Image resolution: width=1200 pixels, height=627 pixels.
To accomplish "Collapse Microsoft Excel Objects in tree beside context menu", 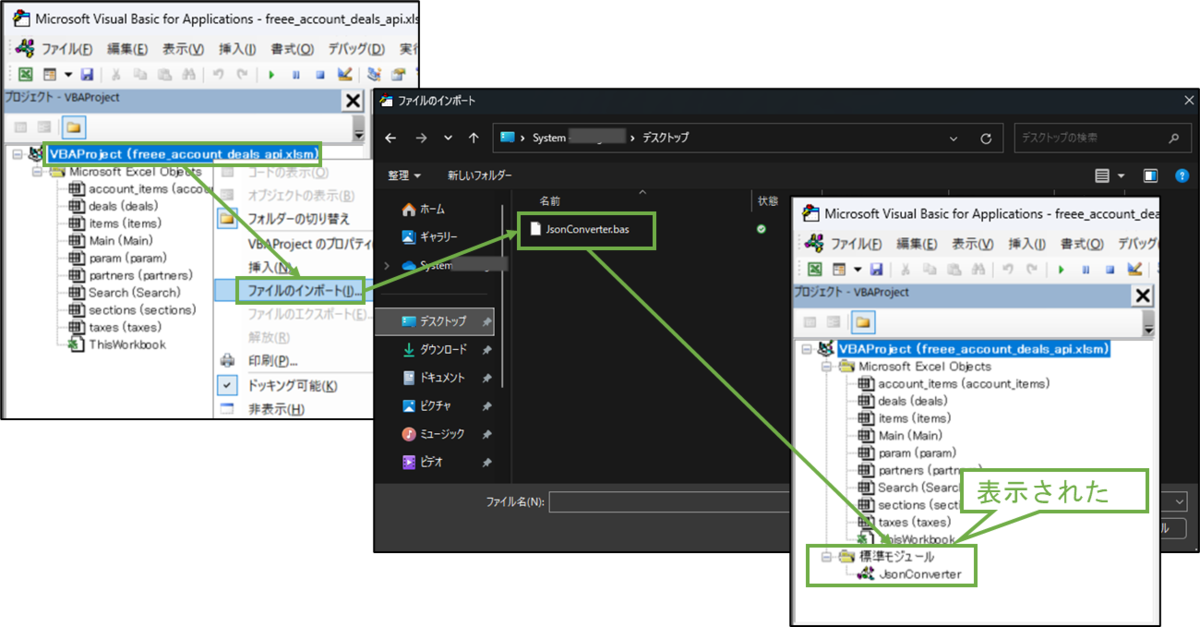I will point(37,172).
